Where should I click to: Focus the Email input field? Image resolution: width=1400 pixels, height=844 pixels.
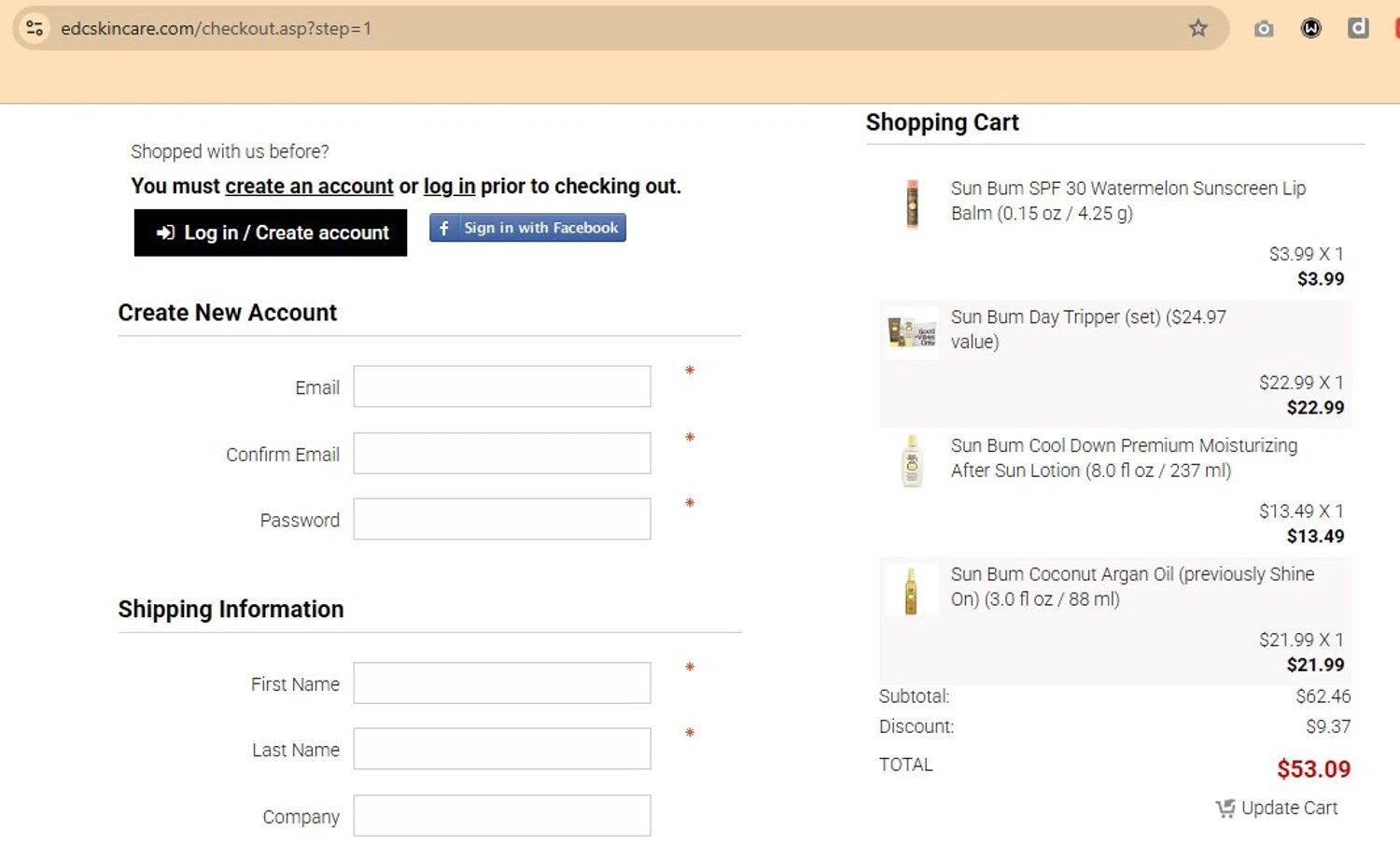click(502, 387)
